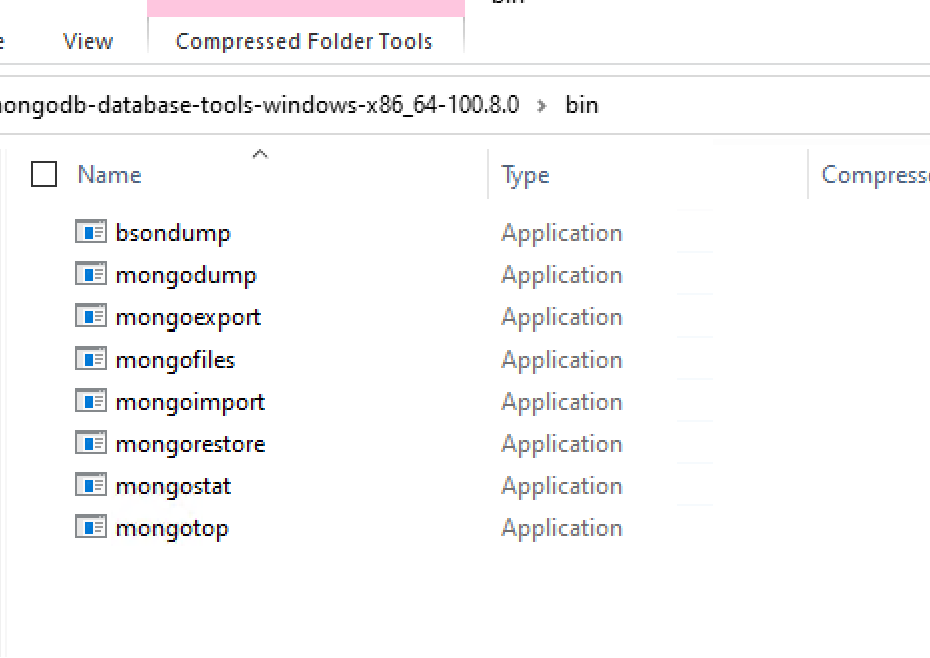Click the mongoexport application icon

point(91,316)
